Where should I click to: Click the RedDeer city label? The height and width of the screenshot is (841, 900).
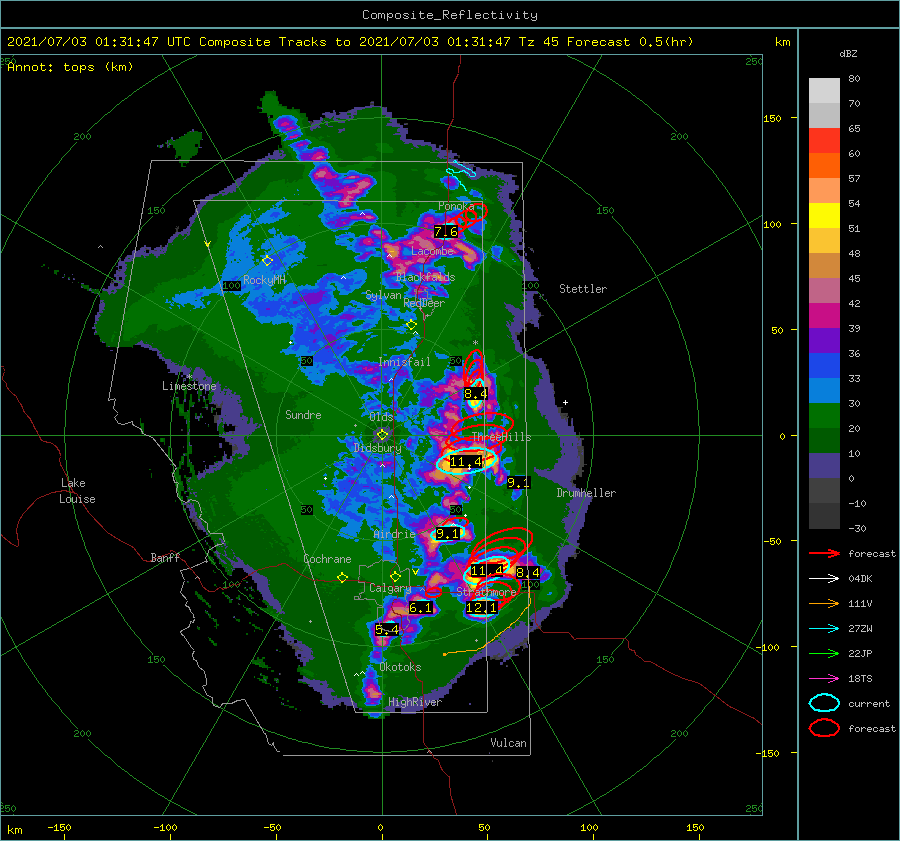(424, 303)
